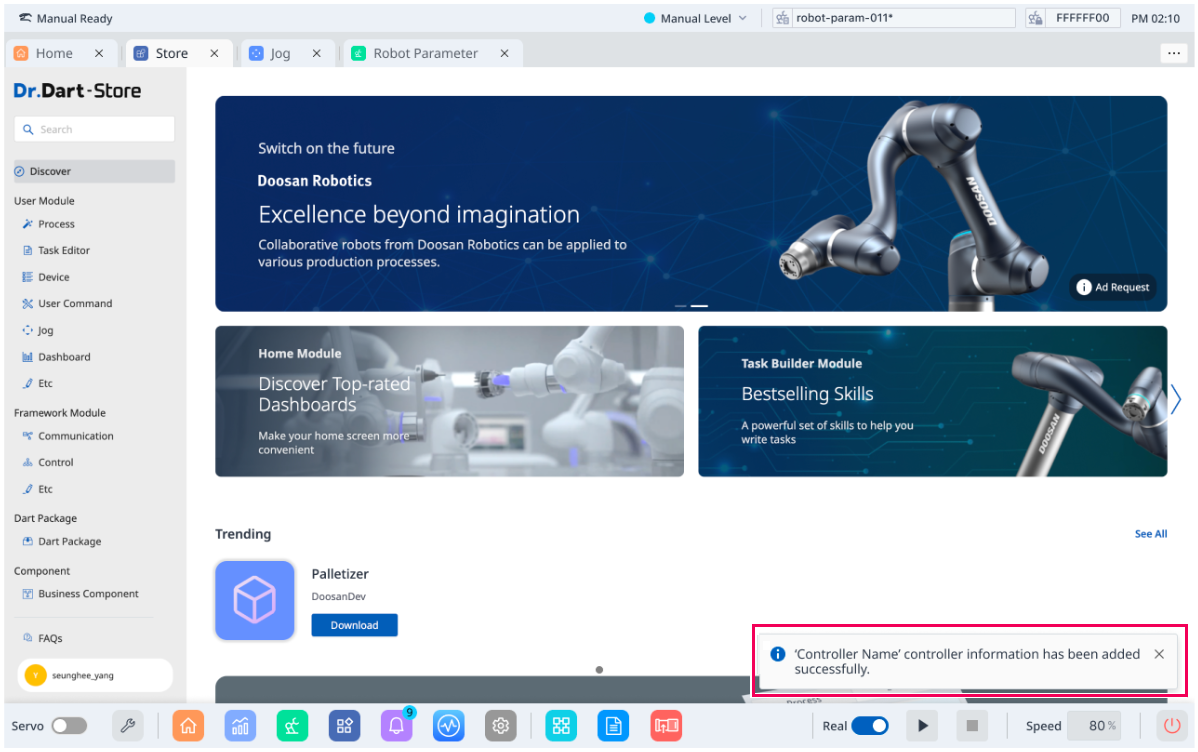Open the gray settings gear icon
This screenshot has width=1198, height=752.
click(x=500, y=726)
